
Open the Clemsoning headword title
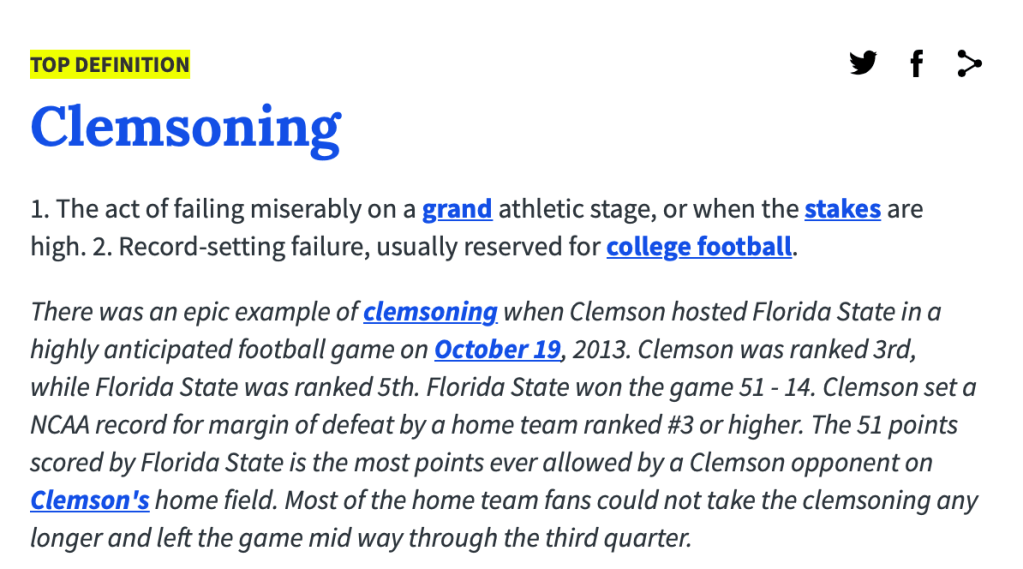point(186,128)
